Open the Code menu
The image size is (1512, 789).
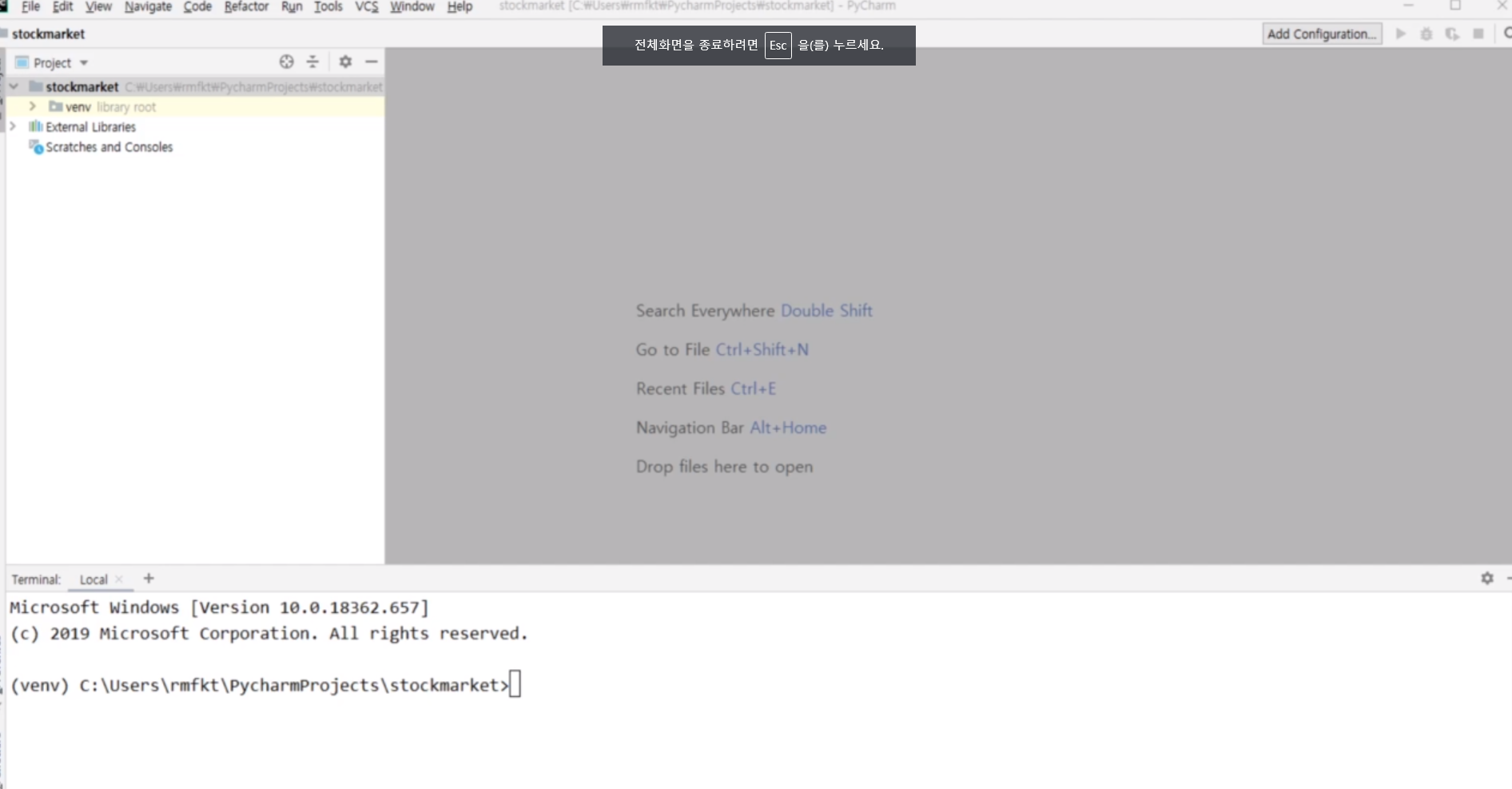click(x=197, y=6)
